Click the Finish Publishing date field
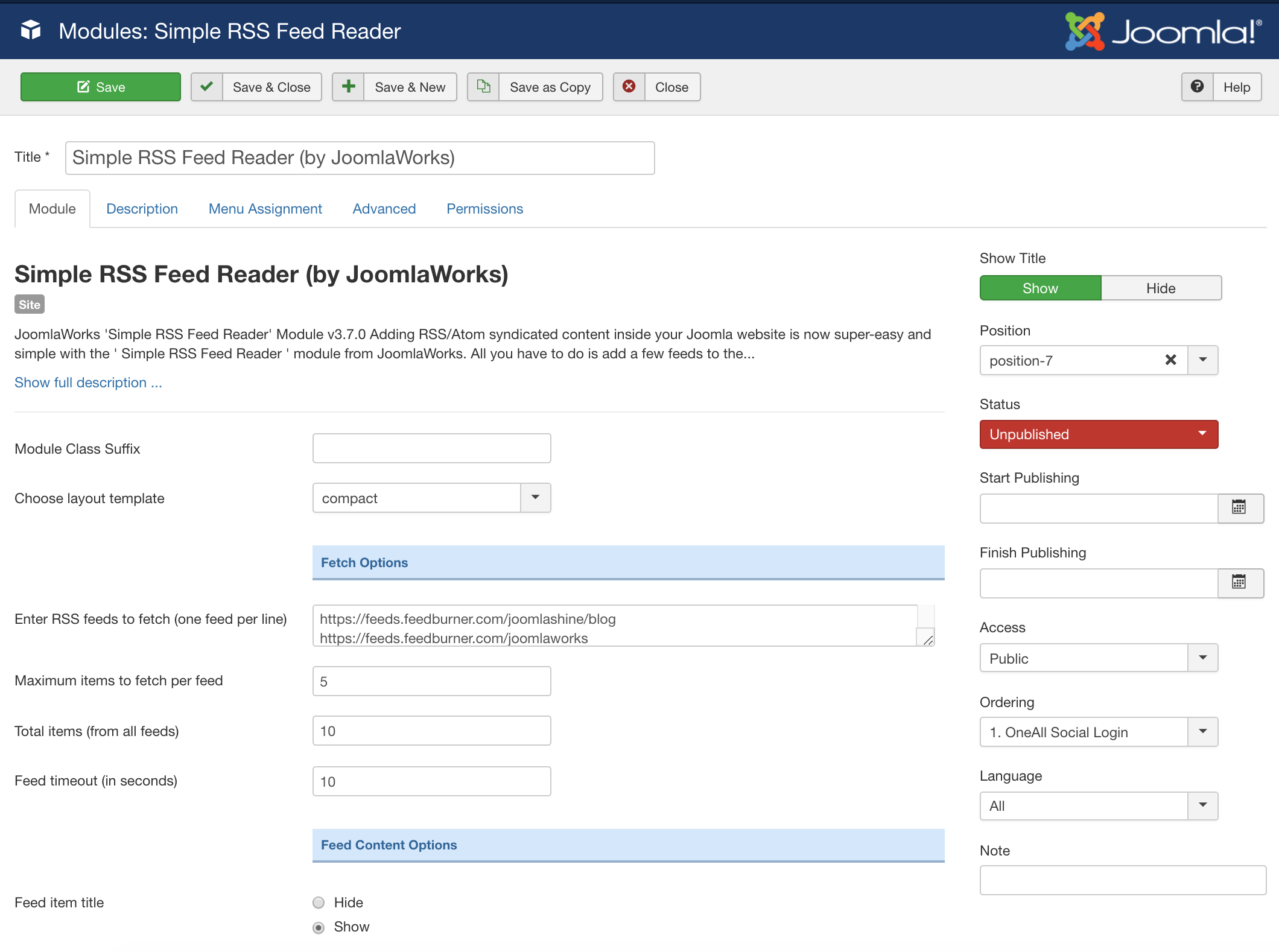The height and width of the screenshot is (952, 1279). pyautogui.click(x=1099, y=583)
